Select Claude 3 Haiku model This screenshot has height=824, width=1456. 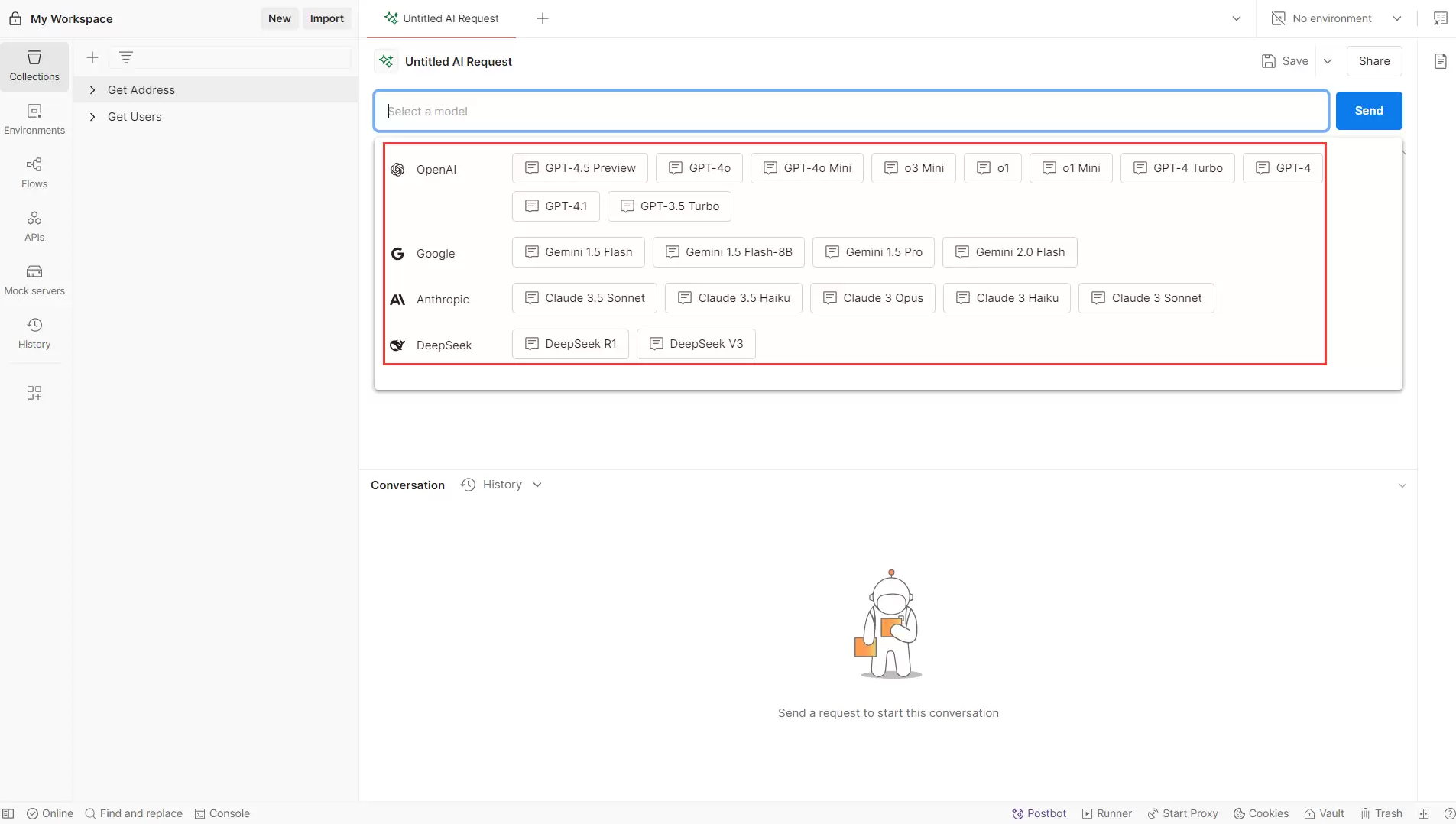(1007, 298)
